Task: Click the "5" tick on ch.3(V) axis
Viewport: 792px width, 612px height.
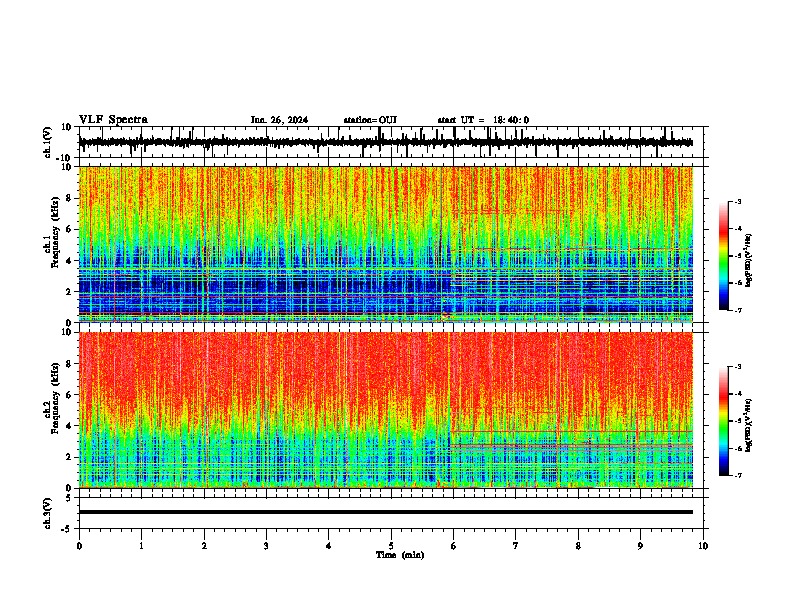Action: point(70,498)
